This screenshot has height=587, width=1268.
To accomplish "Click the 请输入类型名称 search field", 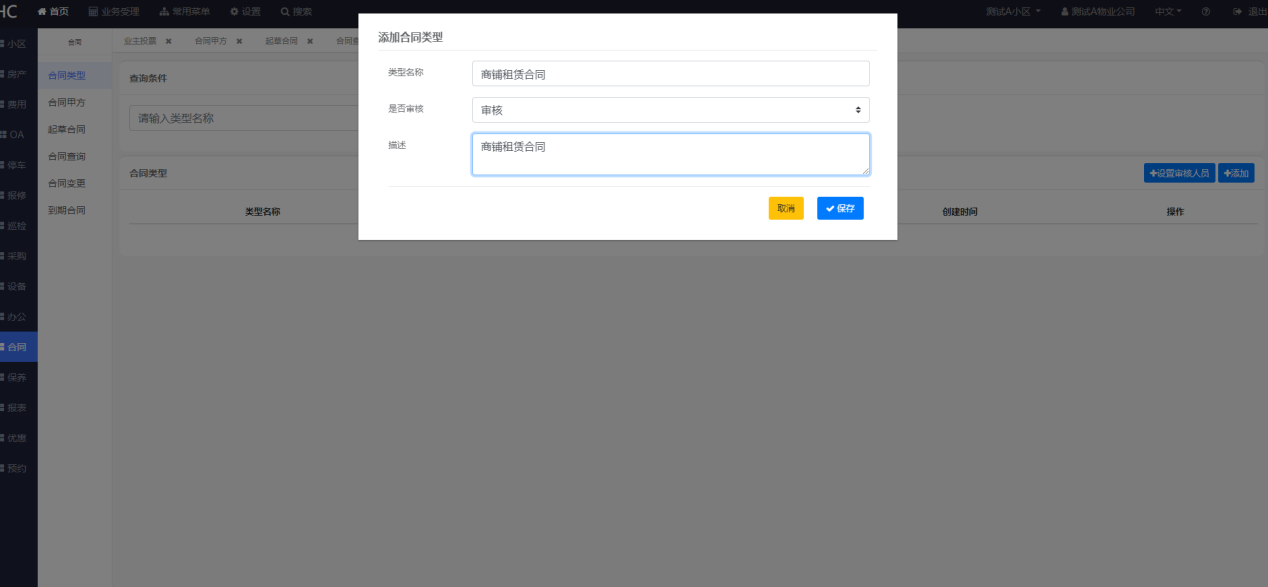I will 244,118.
